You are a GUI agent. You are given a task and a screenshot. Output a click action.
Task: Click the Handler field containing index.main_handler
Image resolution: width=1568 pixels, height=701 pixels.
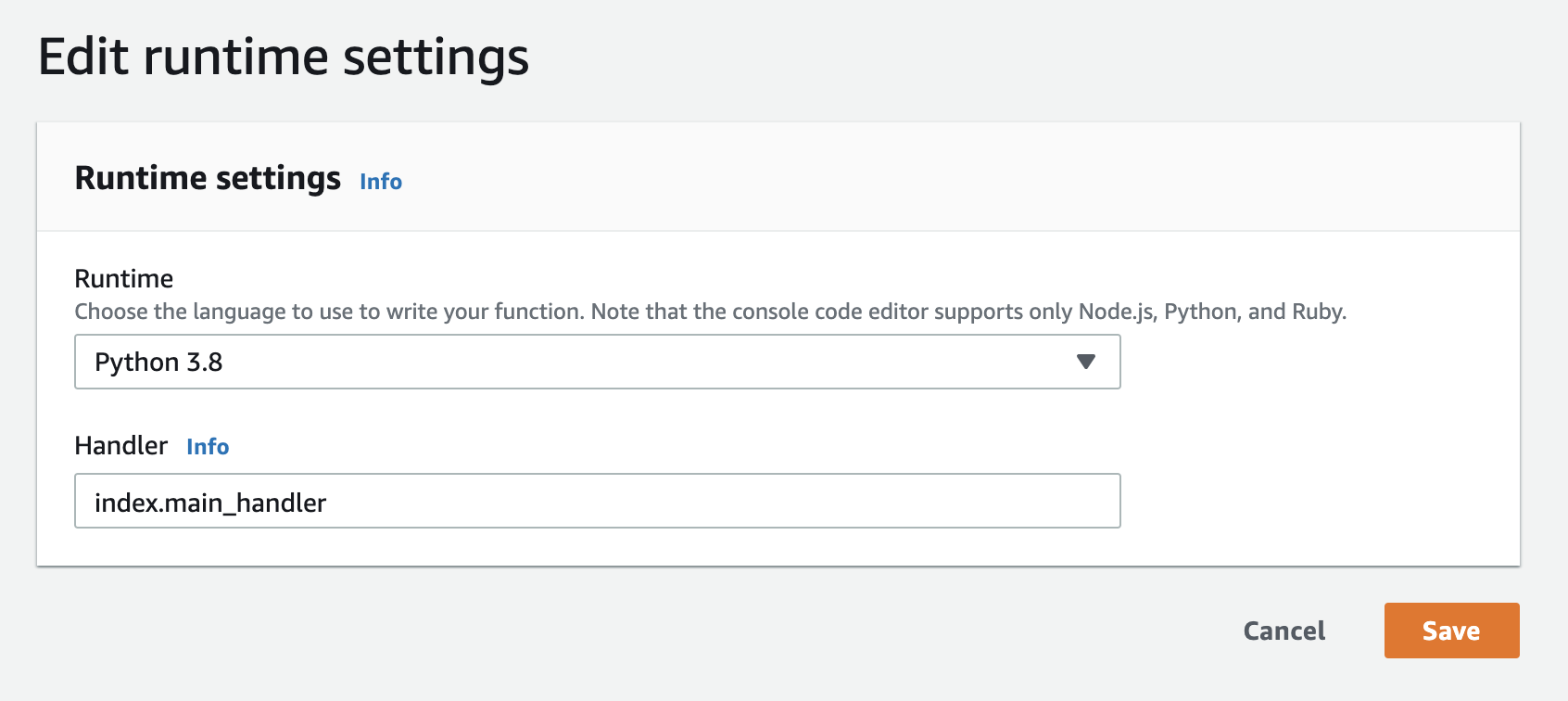597,501
